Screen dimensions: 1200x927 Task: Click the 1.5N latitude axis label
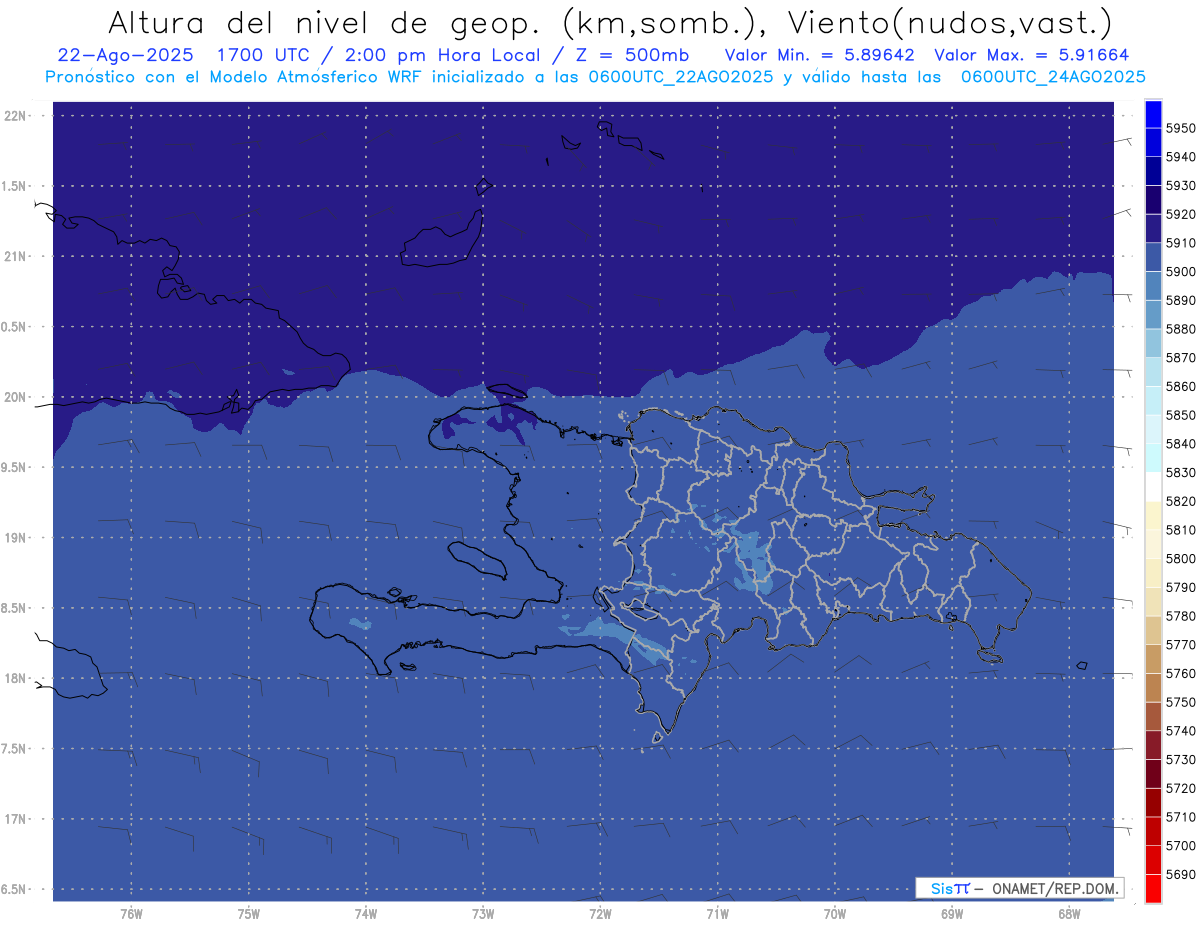15,186
